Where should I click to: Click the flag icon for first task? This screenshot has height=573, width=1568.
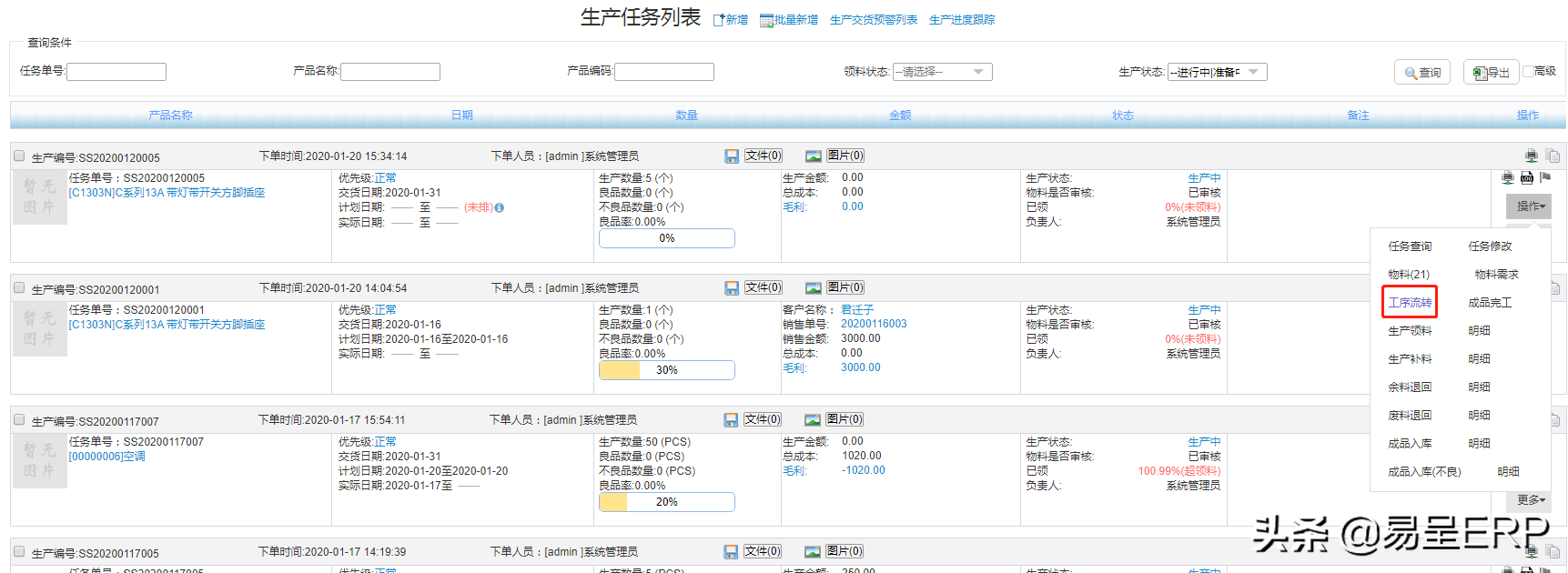[1544, 177]
